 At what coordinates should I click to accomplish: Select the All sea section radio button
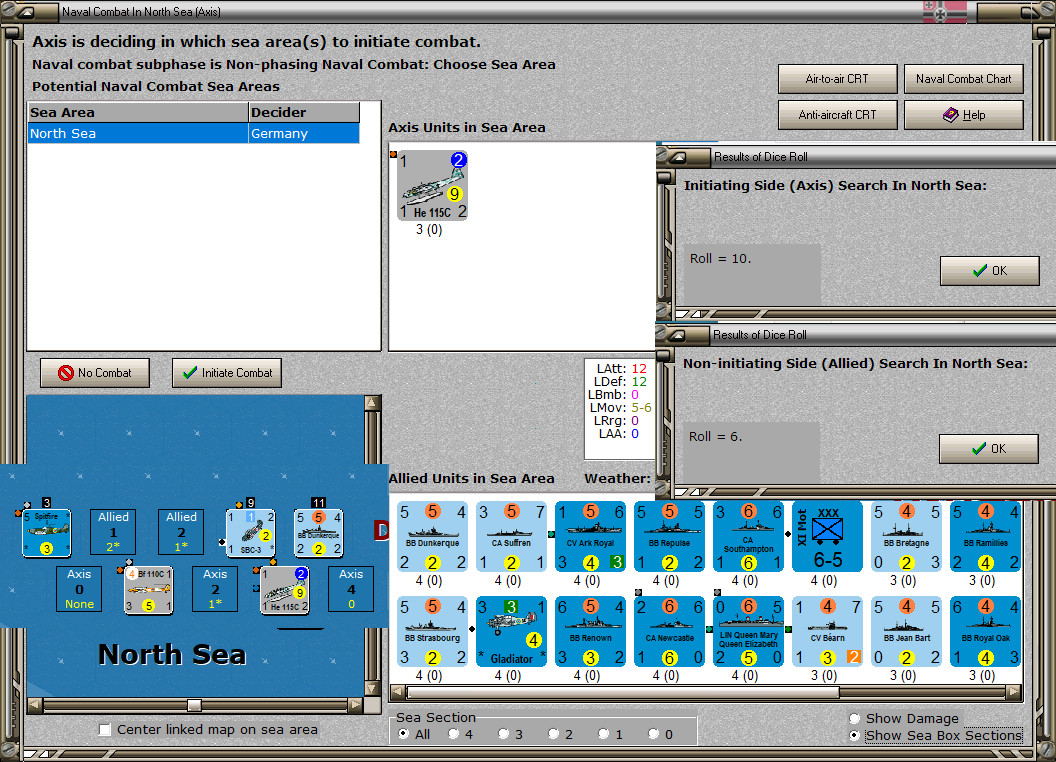403,734
